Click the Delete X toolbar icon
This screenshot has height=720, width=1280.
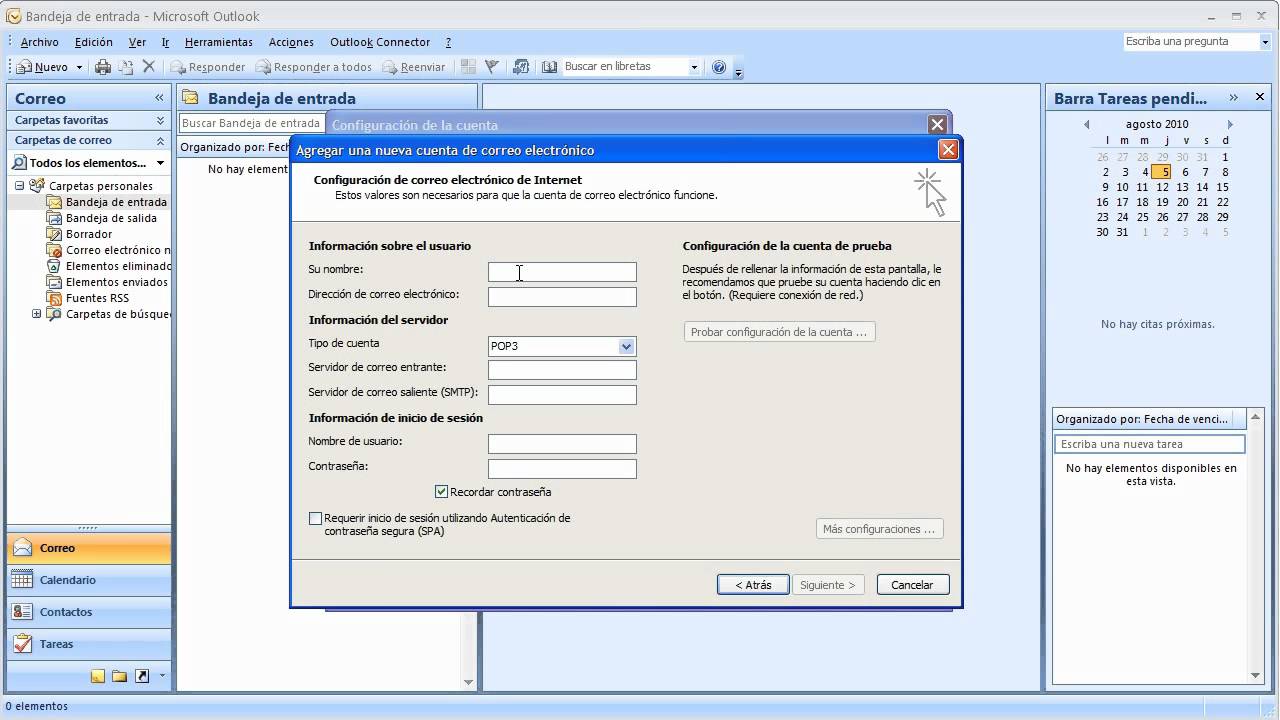click(x=149, y=67)
